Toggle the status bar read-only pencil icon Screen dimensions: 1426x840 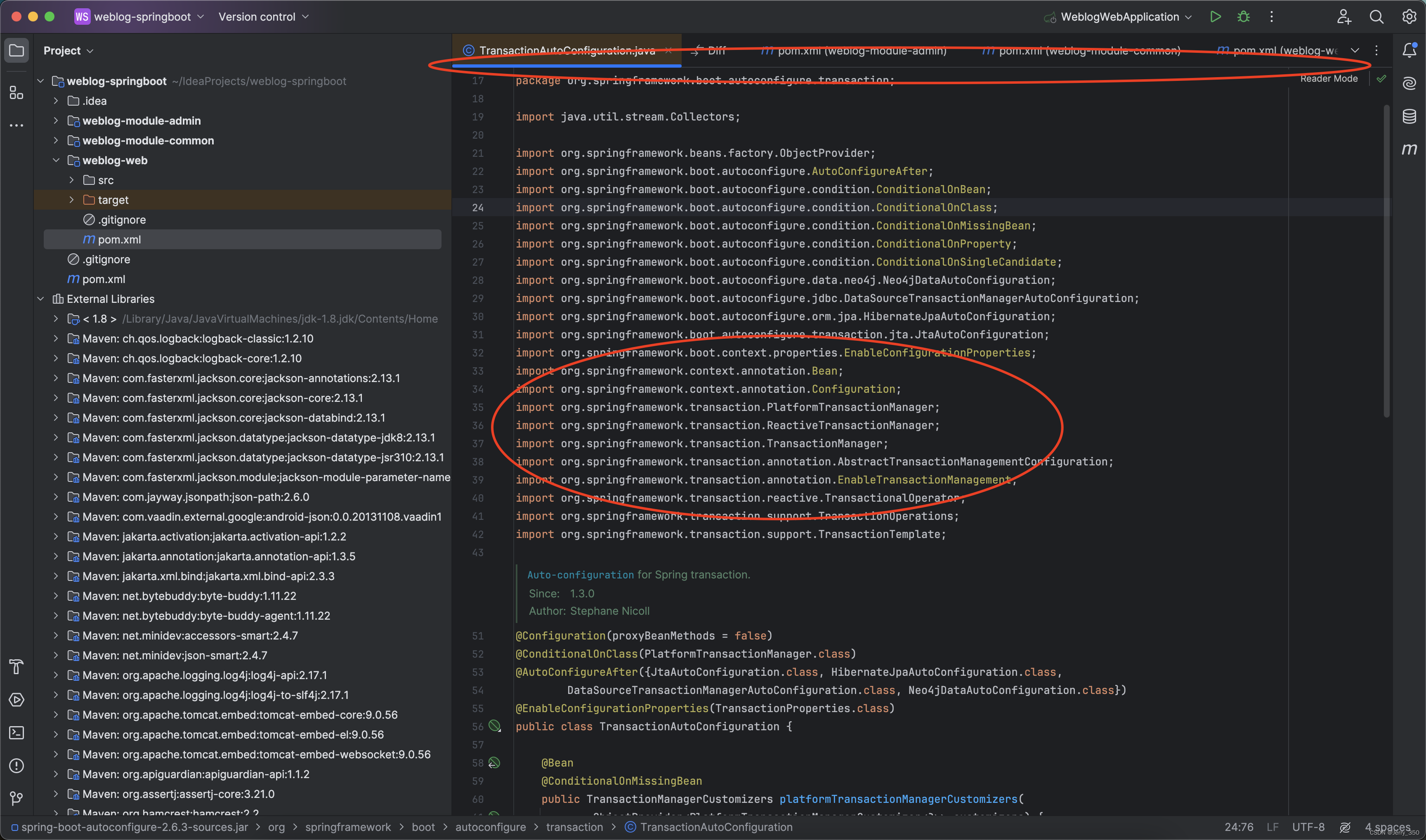(1345, 827)
